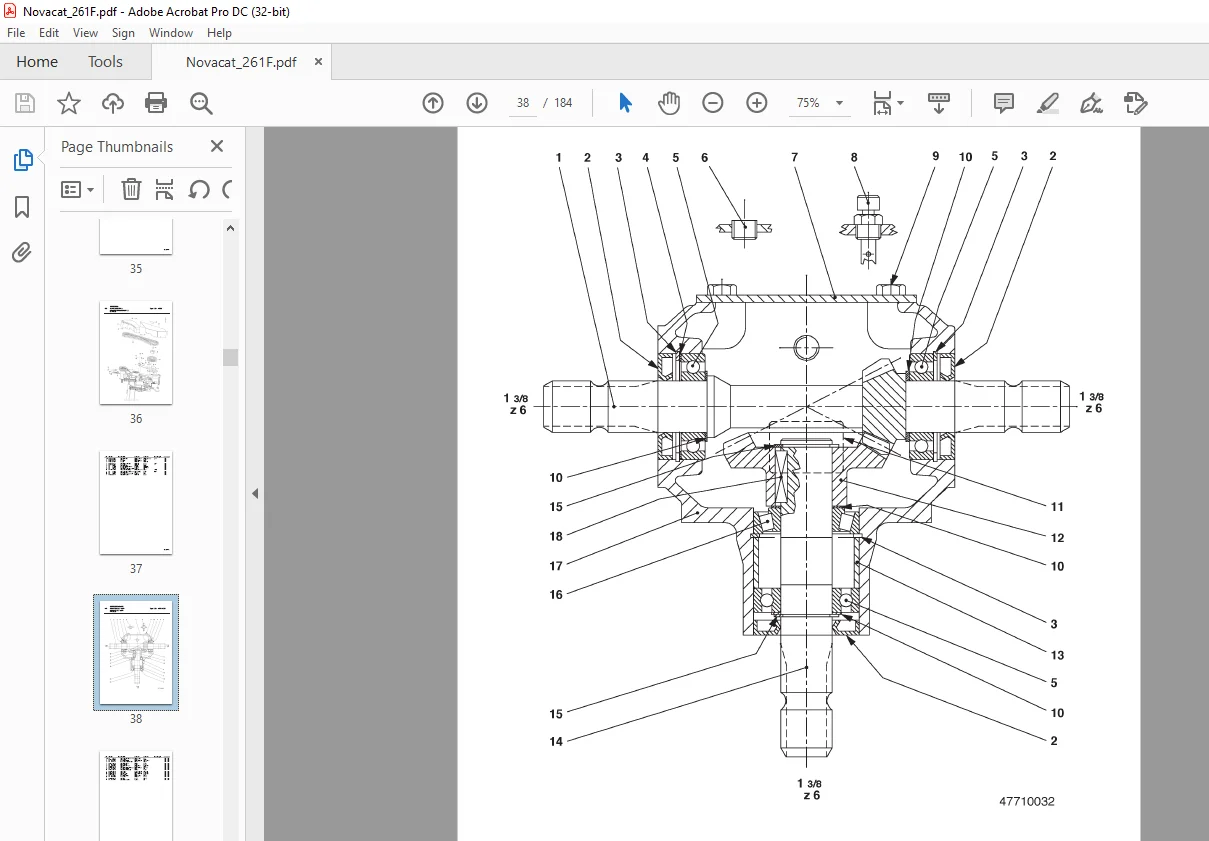Switch to the Tools tab
The image size is (1209, 841).
click(x=105, y=62)
